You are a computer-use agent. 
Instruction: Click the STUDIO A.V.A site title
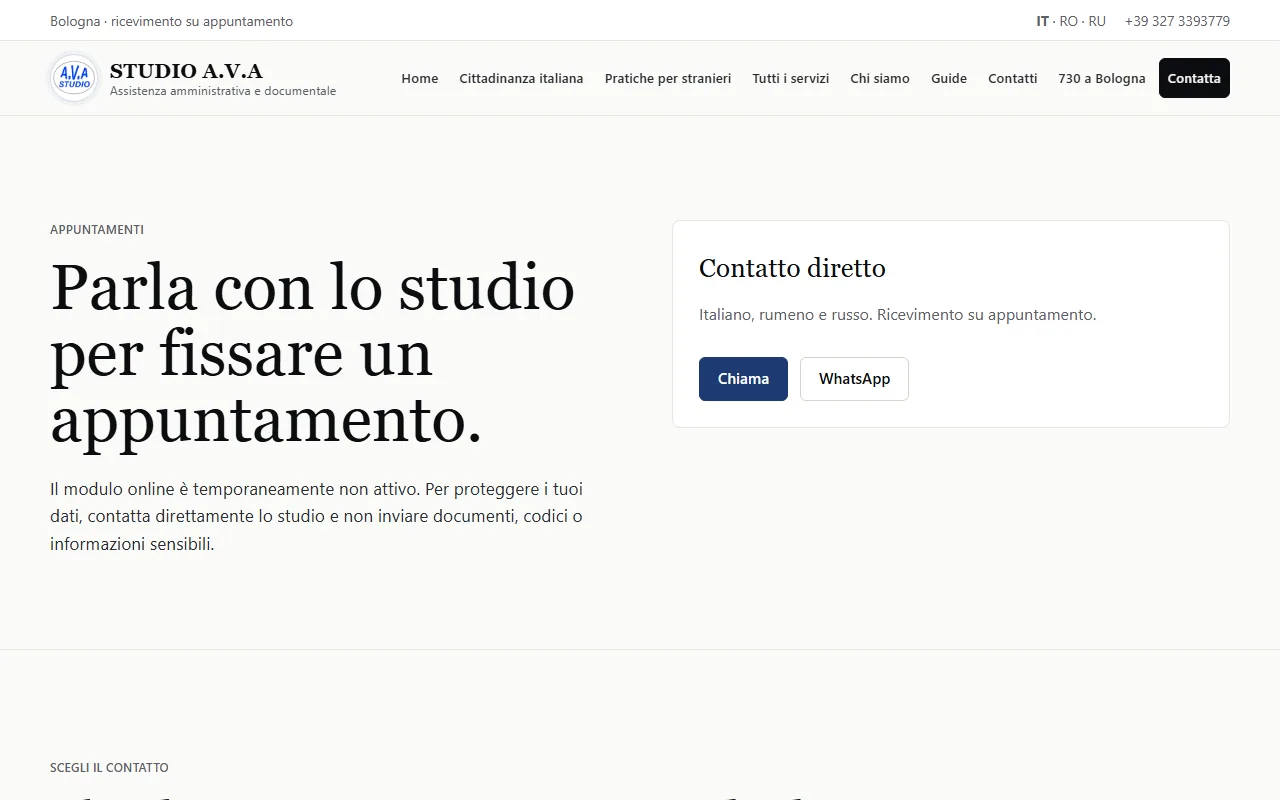(x=186, y=71)
